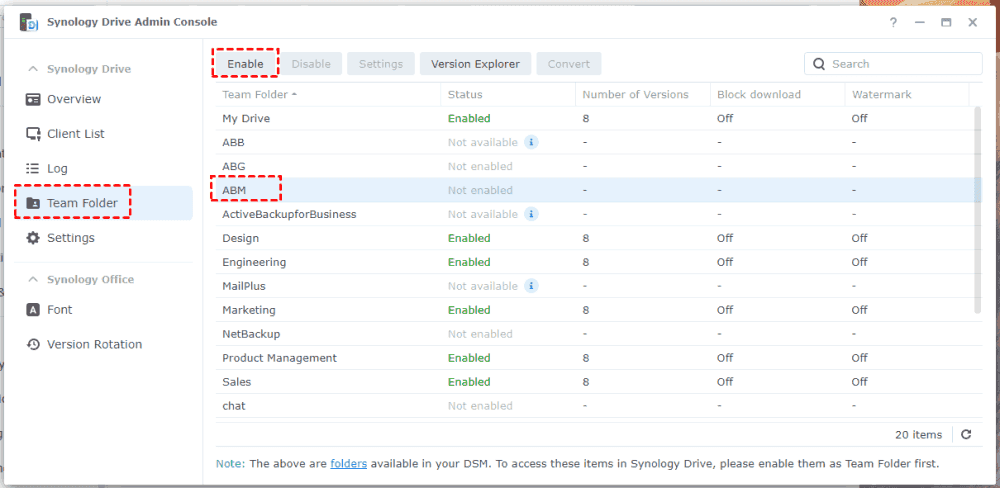Image resolution: width=1000 pixels, height=488 pixels.
Task: Open the Log page
Action: pos(103,168)
